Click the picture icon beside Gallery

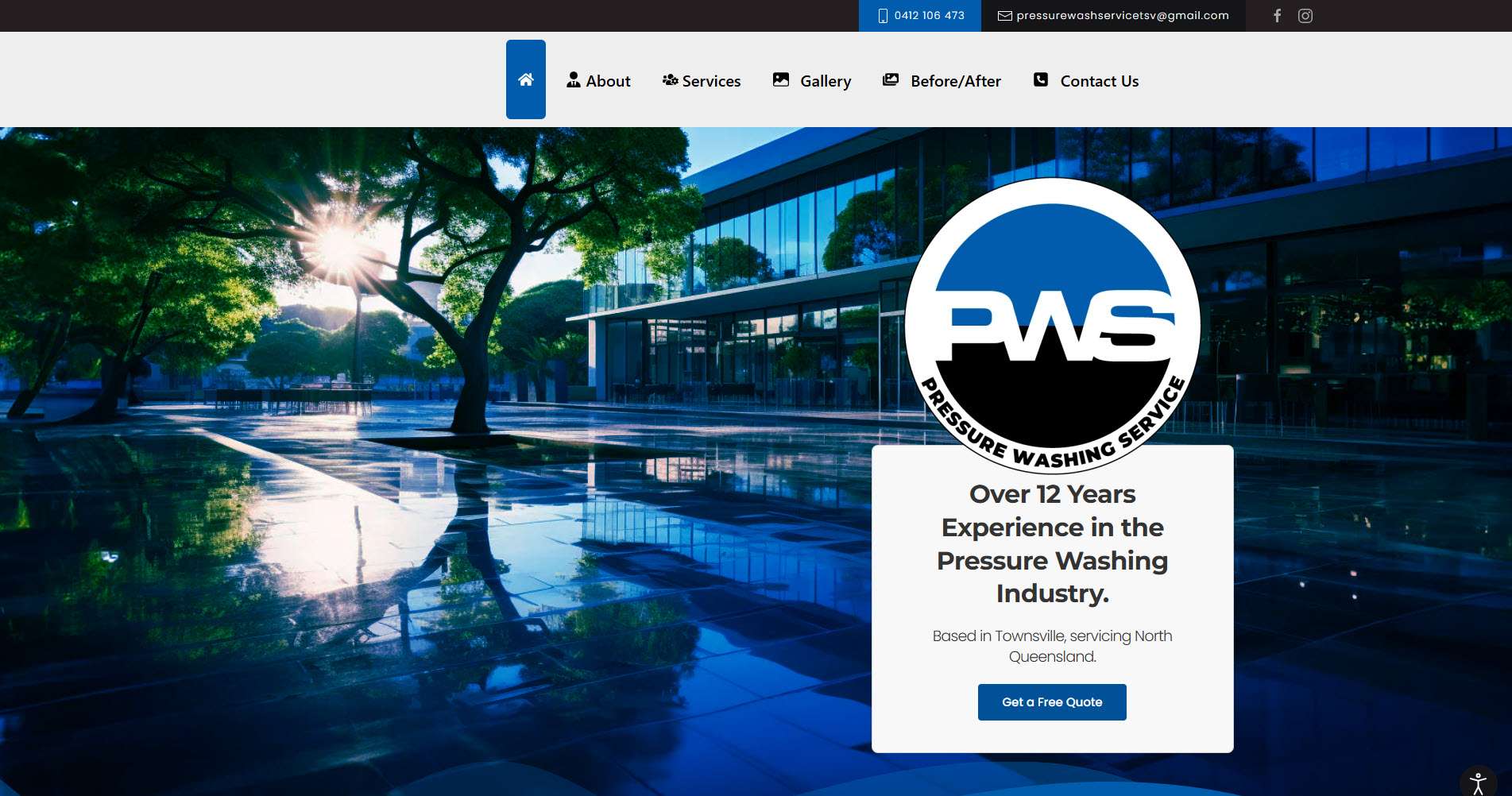coord(781,79)
